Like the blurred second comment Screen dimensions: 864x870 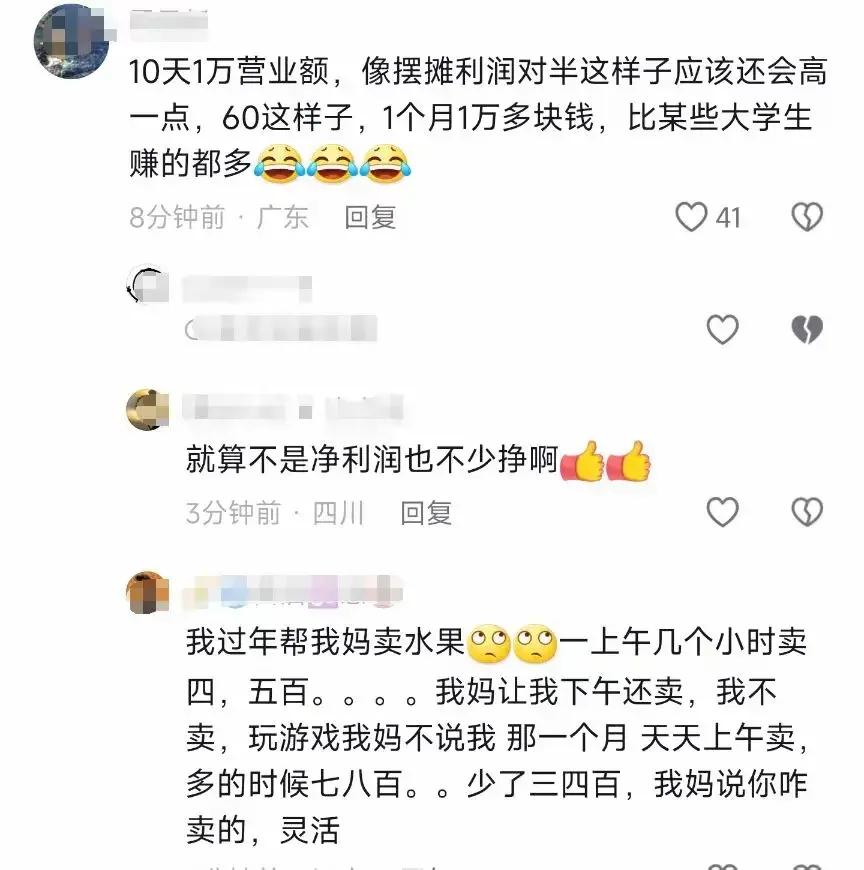tap(722, 329)
